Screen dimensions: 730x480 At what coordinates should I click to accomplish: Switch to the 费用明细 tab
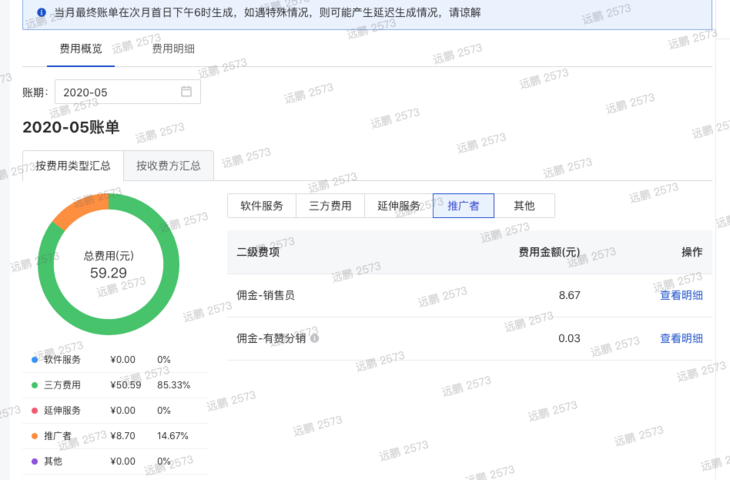(173, 48)
